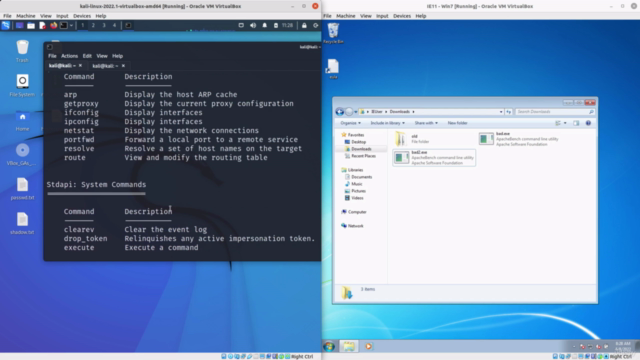Switch to workspace 1 in Kali panel

click(82, 25)
